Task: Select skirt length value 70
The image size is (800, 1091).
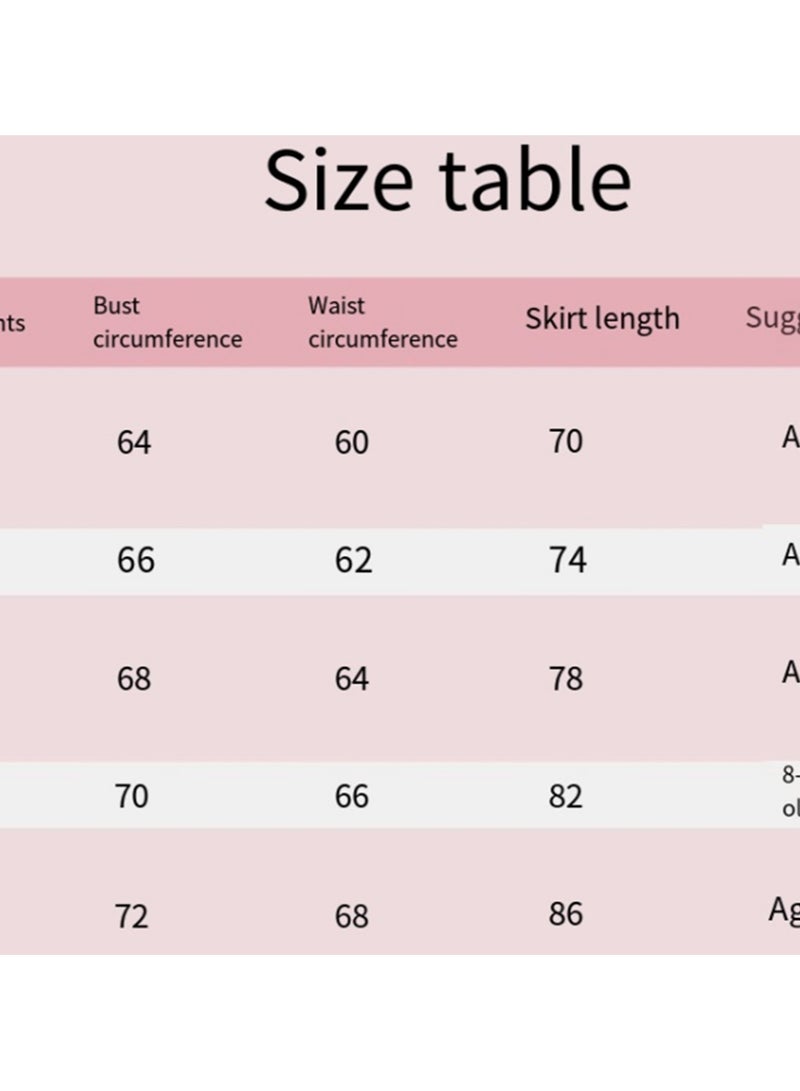Action: pos(566,442)
